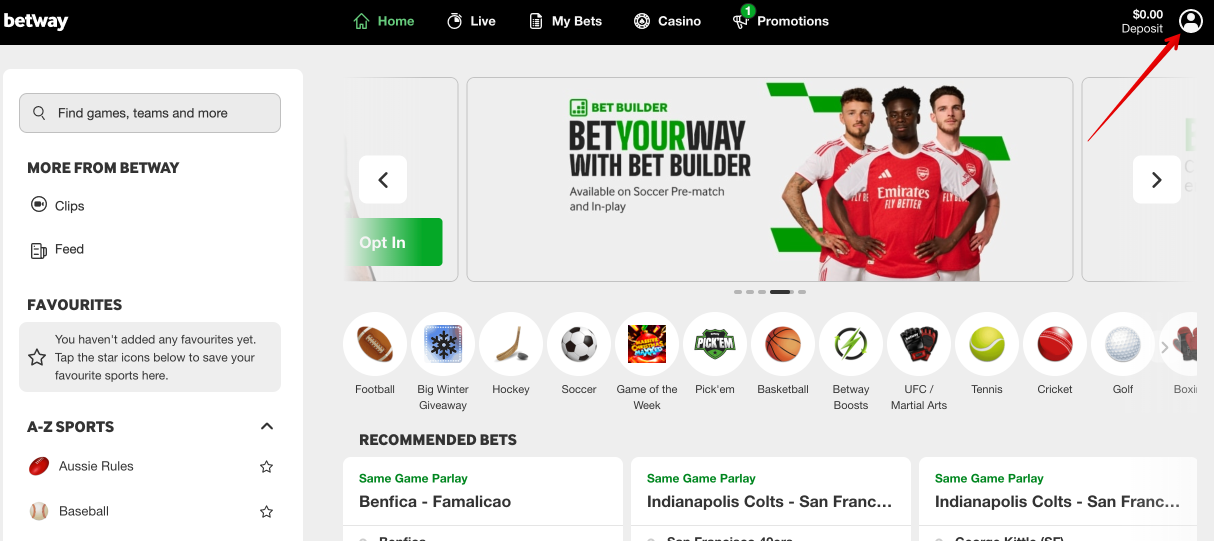Screen dimensions: 1214x541
Task: Show next banner with right arrow
Action: 1157,180
